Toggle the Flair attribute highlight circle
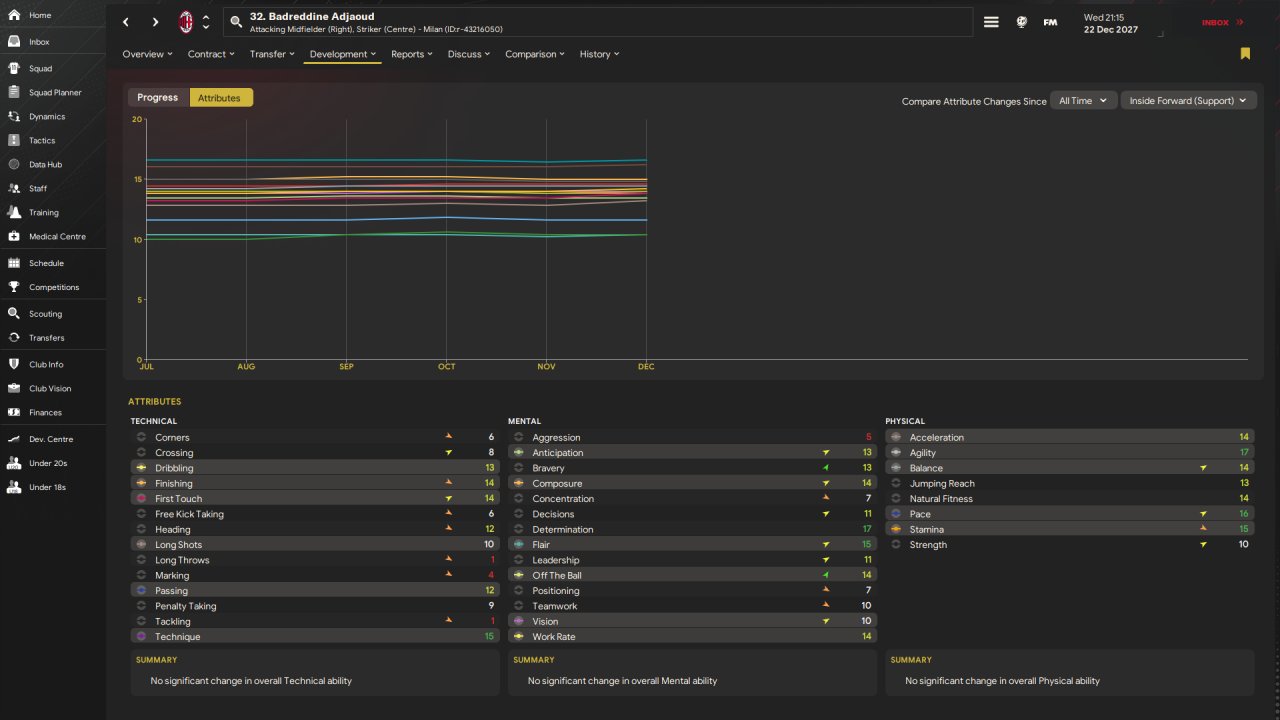 (518, 545)
